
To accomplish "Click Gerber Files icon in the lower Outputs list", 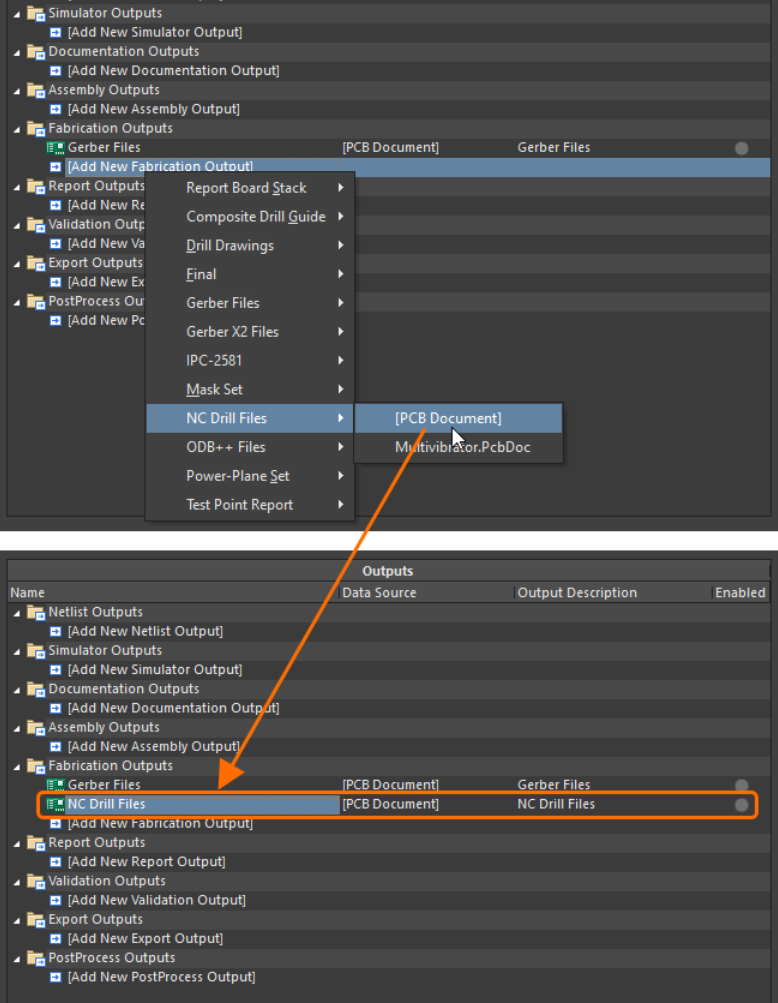I will tap(56, 785).
